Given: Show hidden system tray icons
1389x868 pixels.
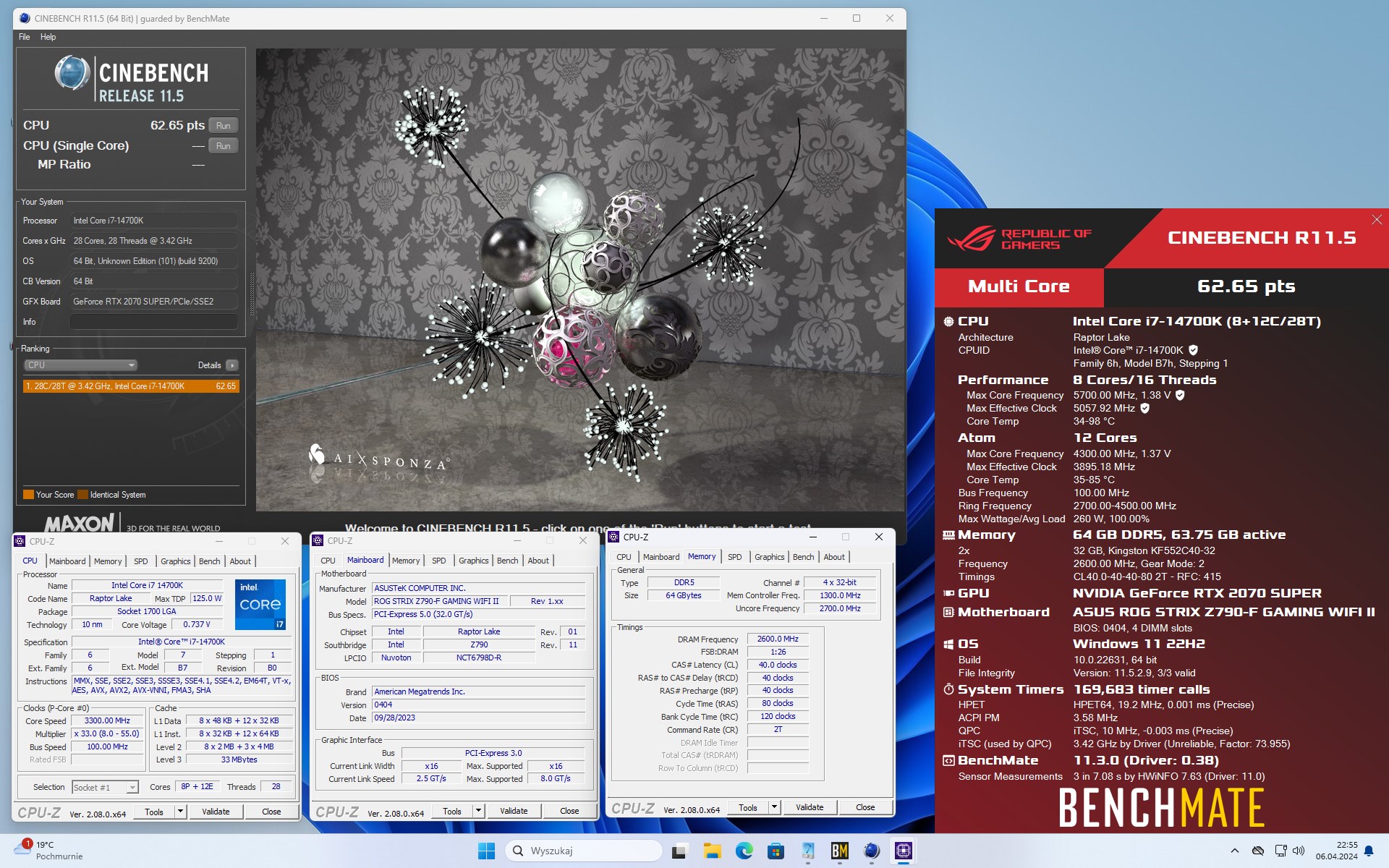Looking at the screenshot, I should point(1234,851).
